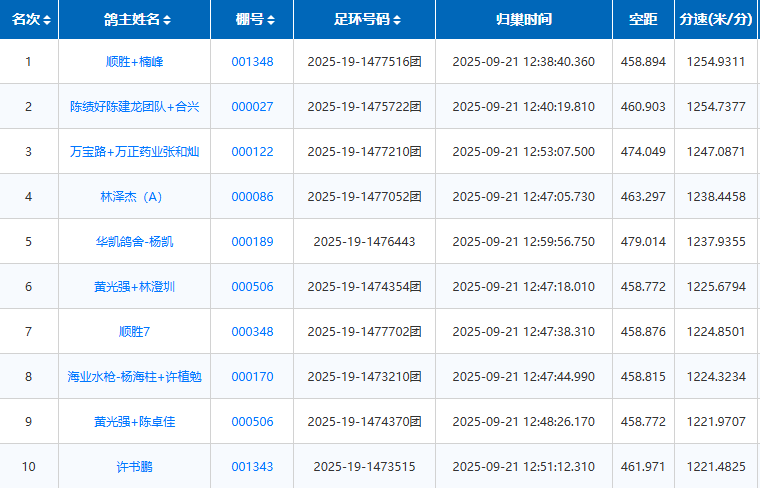
Task: Click 黄光强+林澄圳 owner name
Action: (x=134, y=287)
